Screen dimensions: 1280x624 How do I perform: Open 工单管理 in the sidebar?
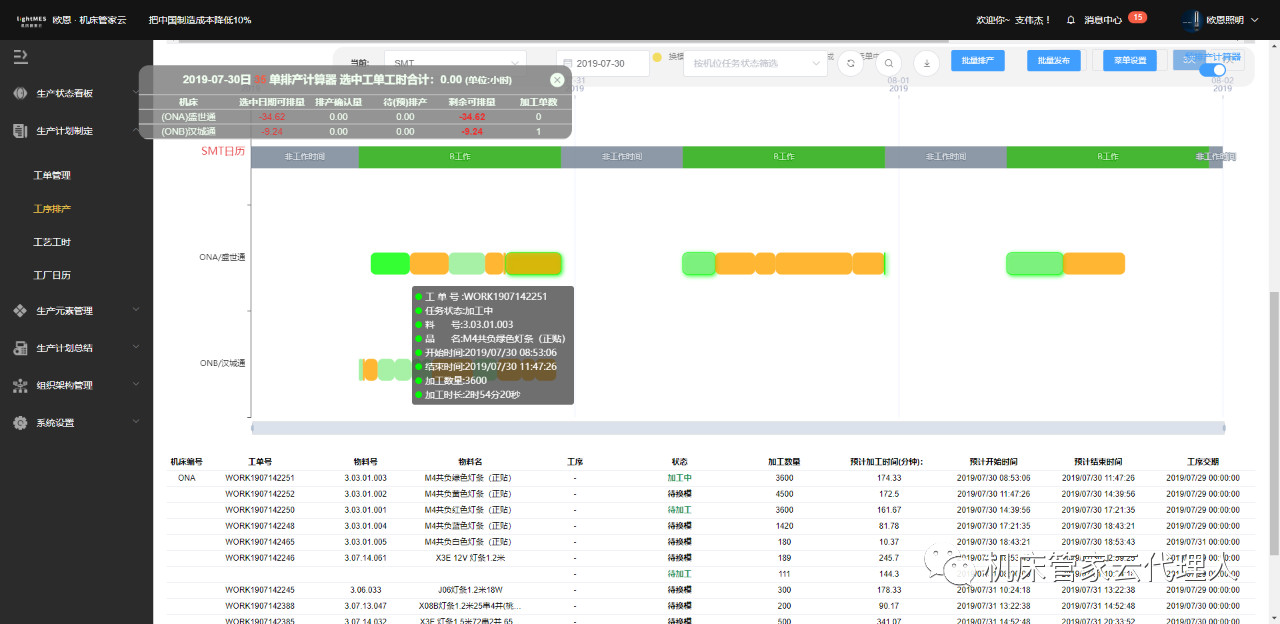(x=52, y=175)
